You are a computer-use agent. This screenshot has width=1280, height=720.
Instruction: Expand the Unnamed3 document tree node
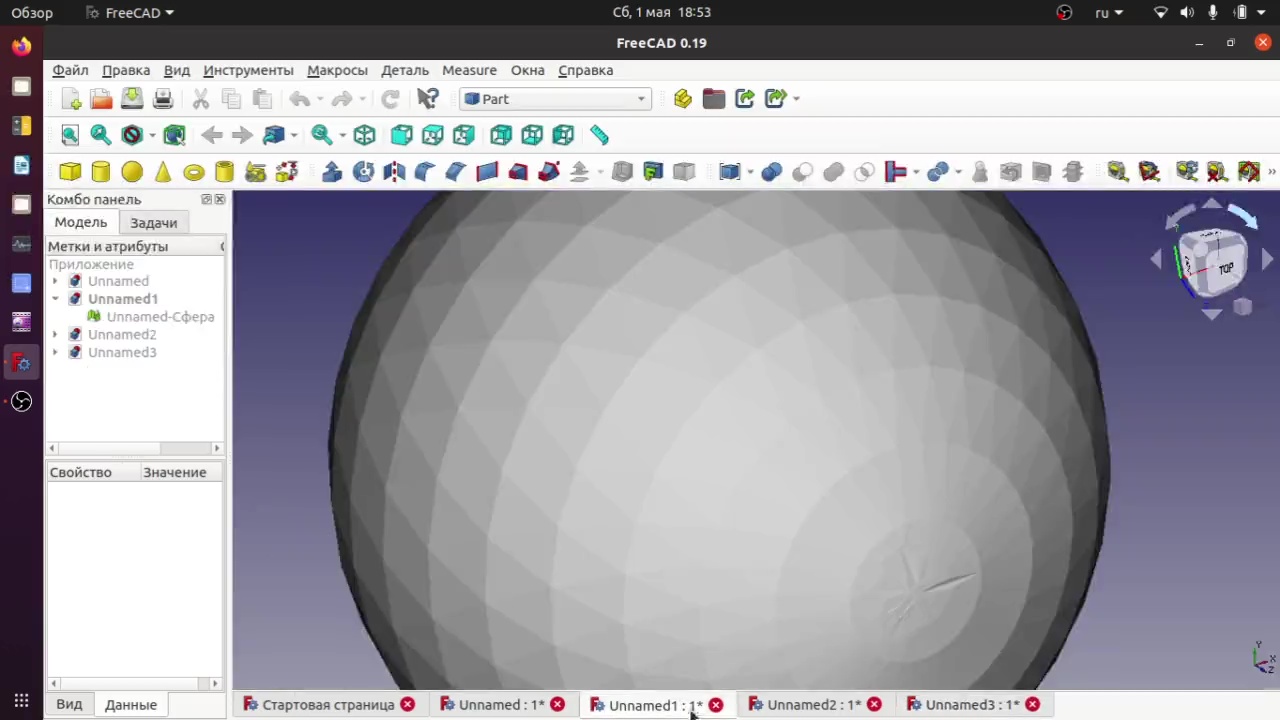coord(56,352)
